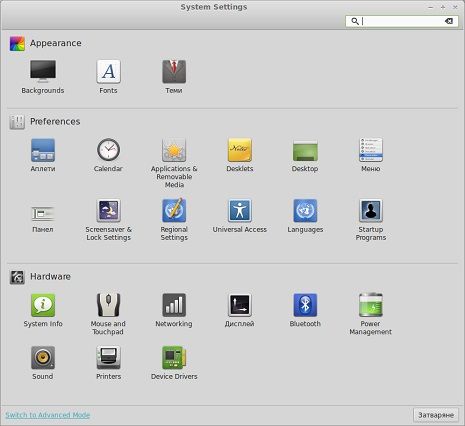Open Startup Programs settings
The image size is (465, 426).
(371, 210)
